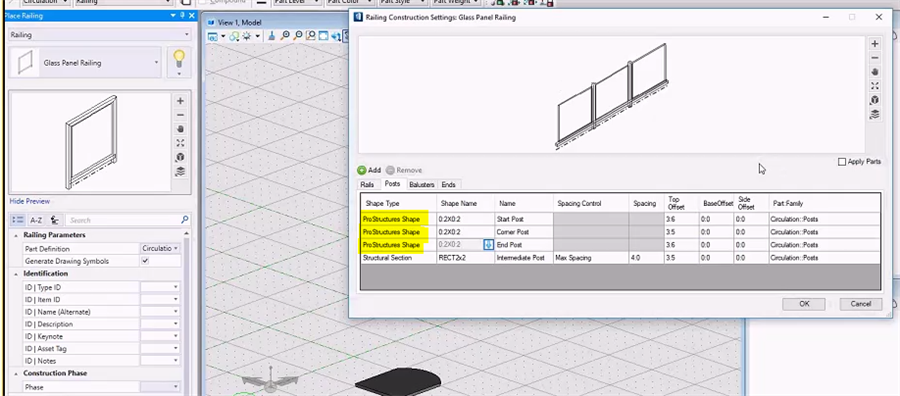
Task: Open display style layers in Place Railing preview
Action: point(180,172)
